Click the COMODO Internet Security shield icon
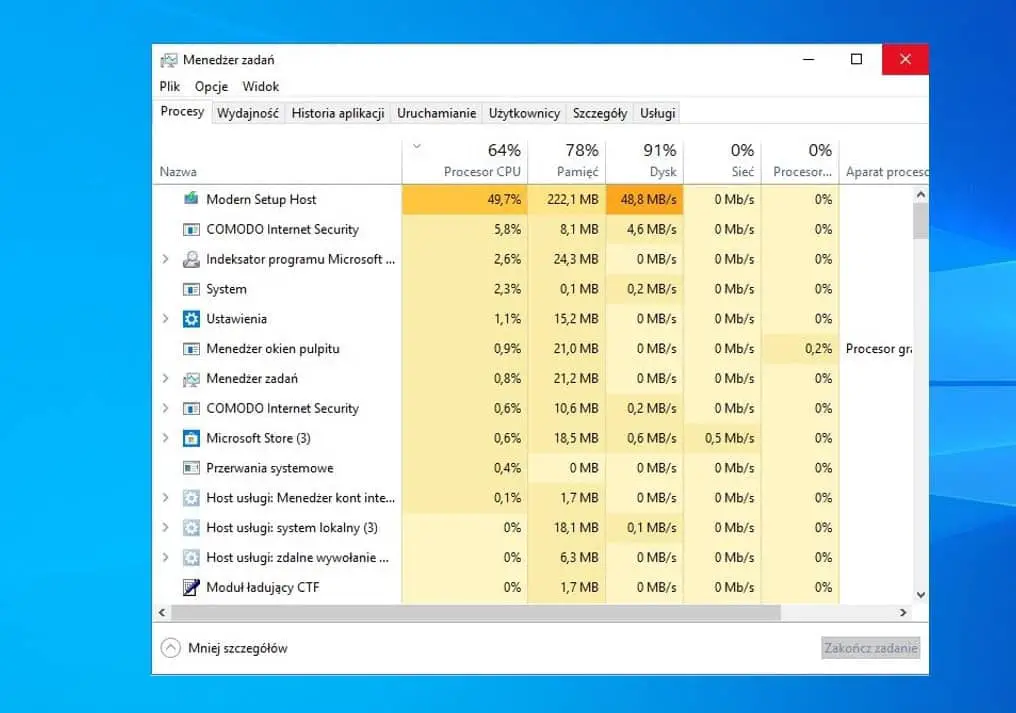Image resolution: width=1016 pixels, height=713 pixels. 190,229
